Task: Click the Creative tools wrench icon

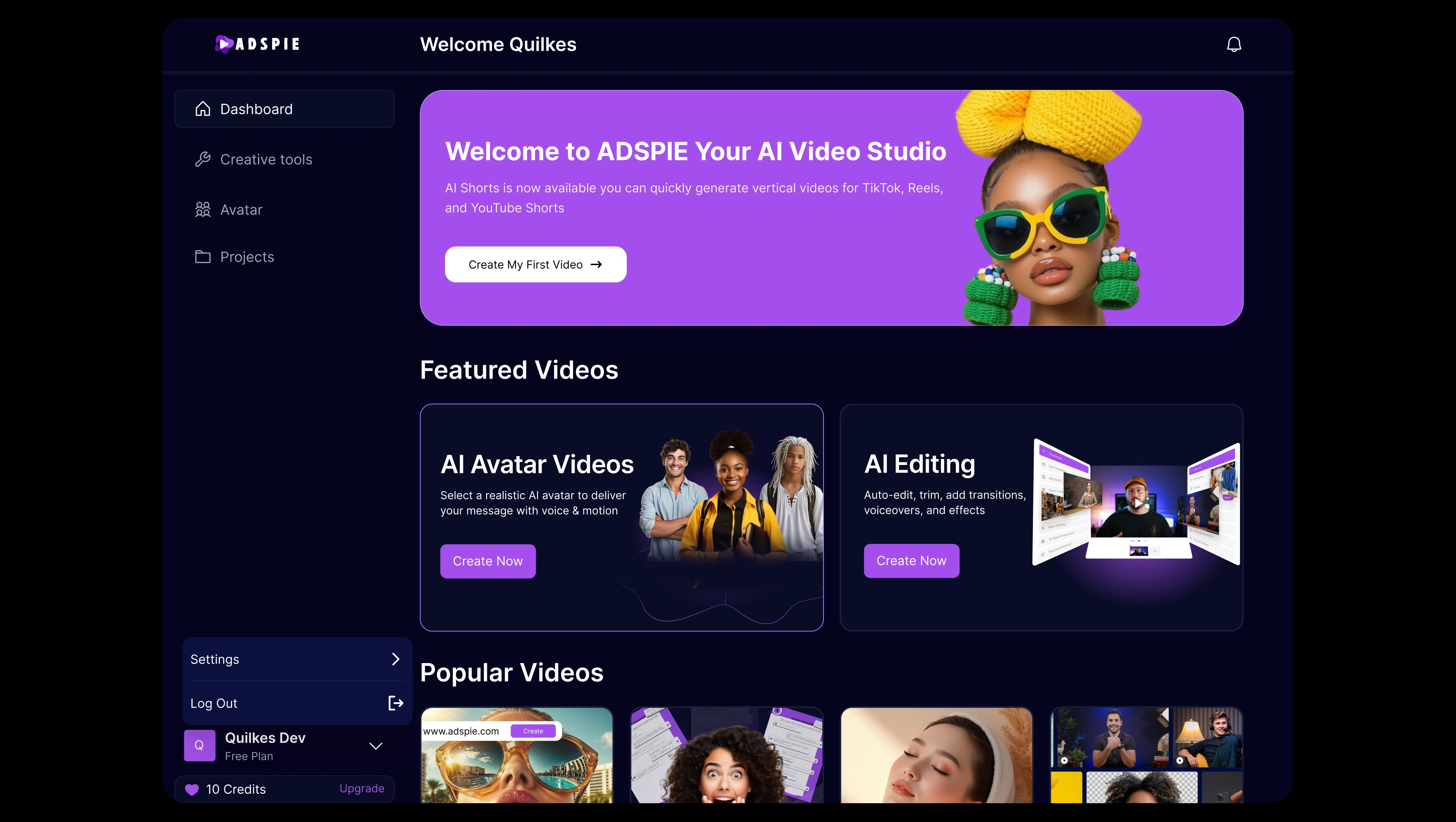Action: [203, 159]
